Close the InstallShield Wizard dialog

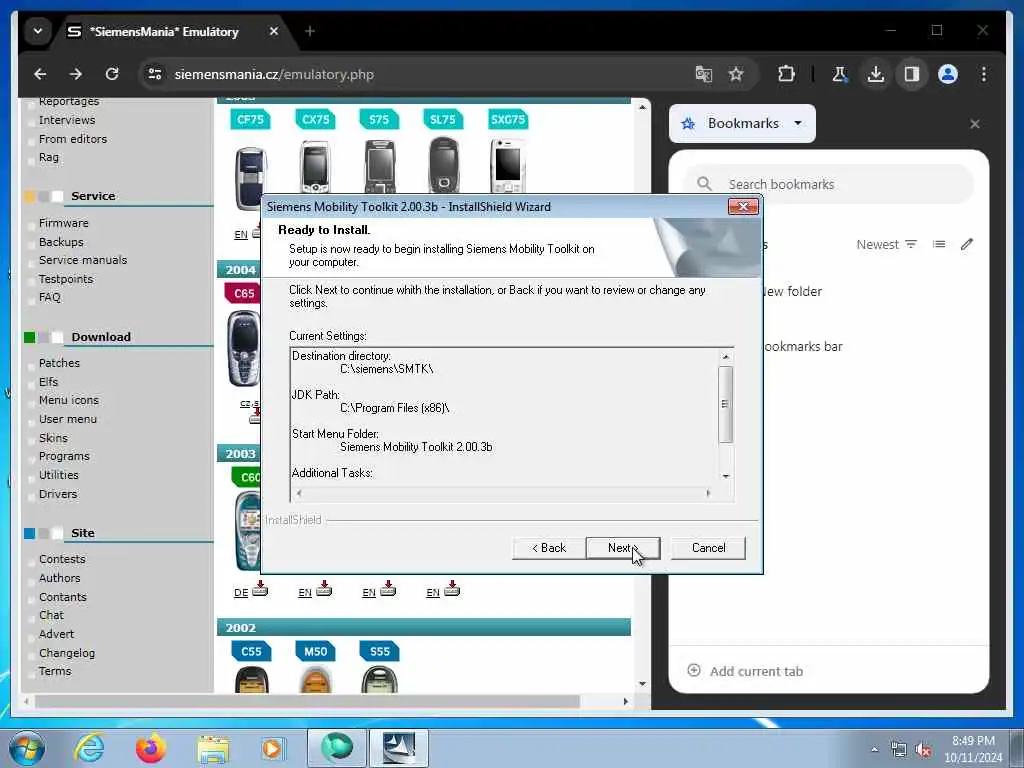click(x=743, y=207)
